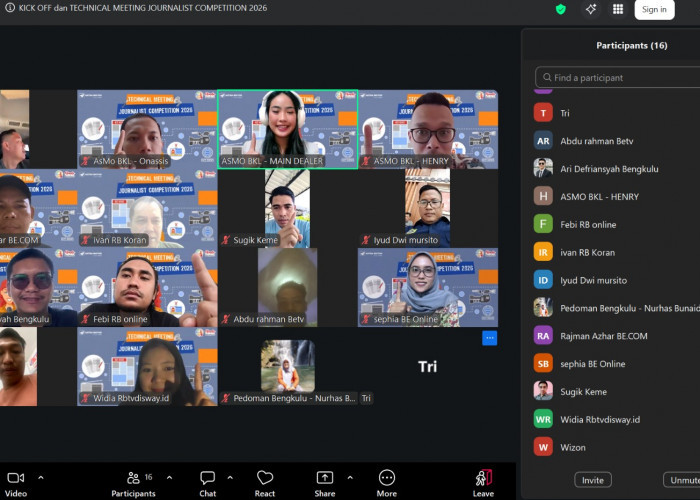
Task: Open the React heart button
Action: [265, 484]
